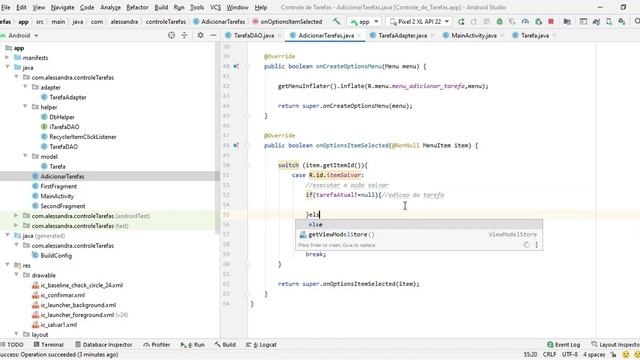Switch to MainActivity.java tab
The width and height of the screenshot is (640, 360).
(x=473, y=36)
